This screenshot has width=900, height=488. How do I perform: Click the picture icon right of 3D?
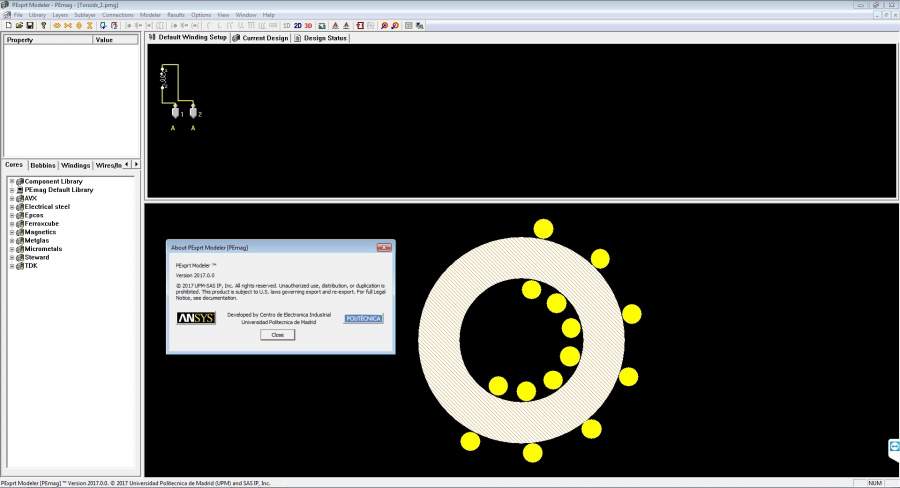tap(322, 26)
